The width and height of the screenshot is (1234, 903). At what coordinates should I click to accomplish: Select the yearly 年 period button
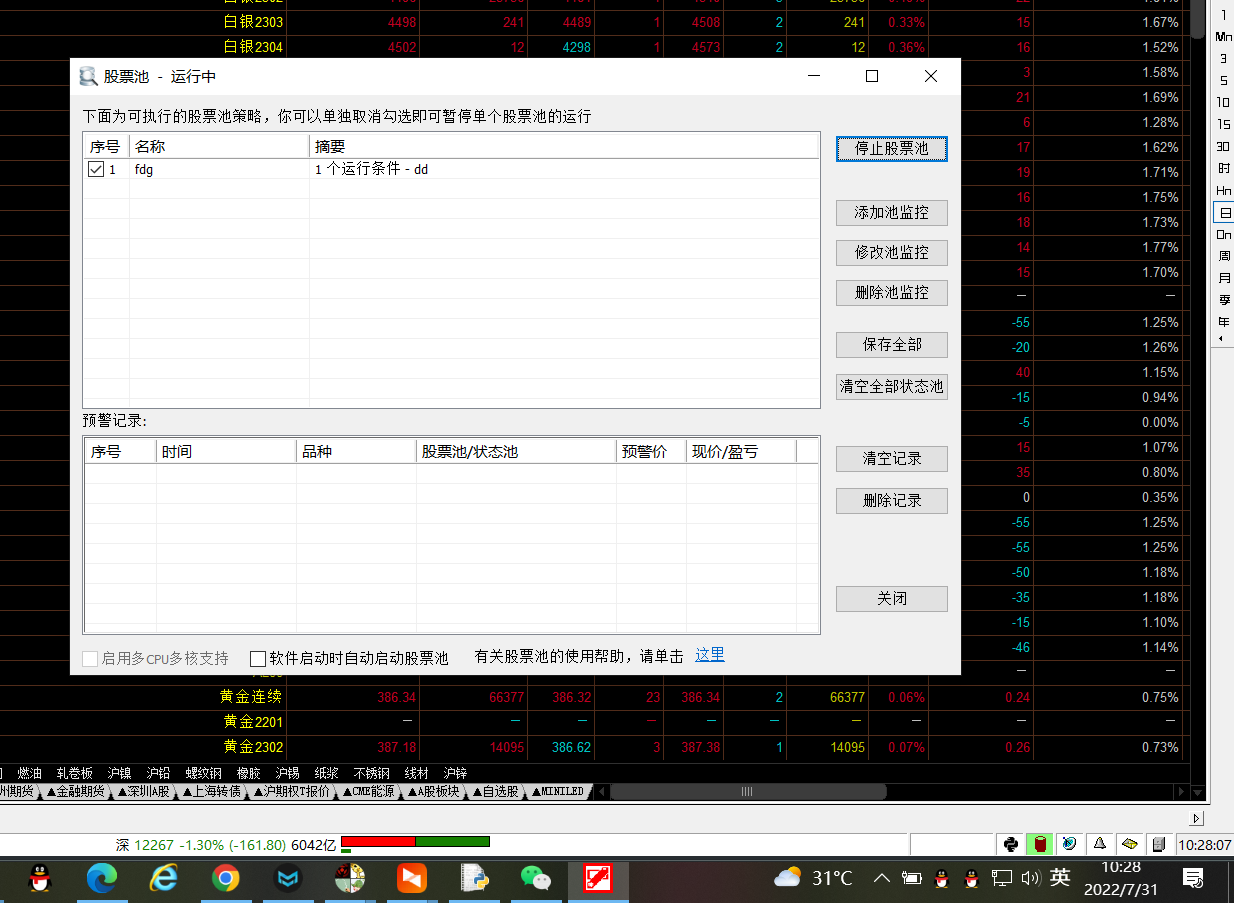point(1224,322)
